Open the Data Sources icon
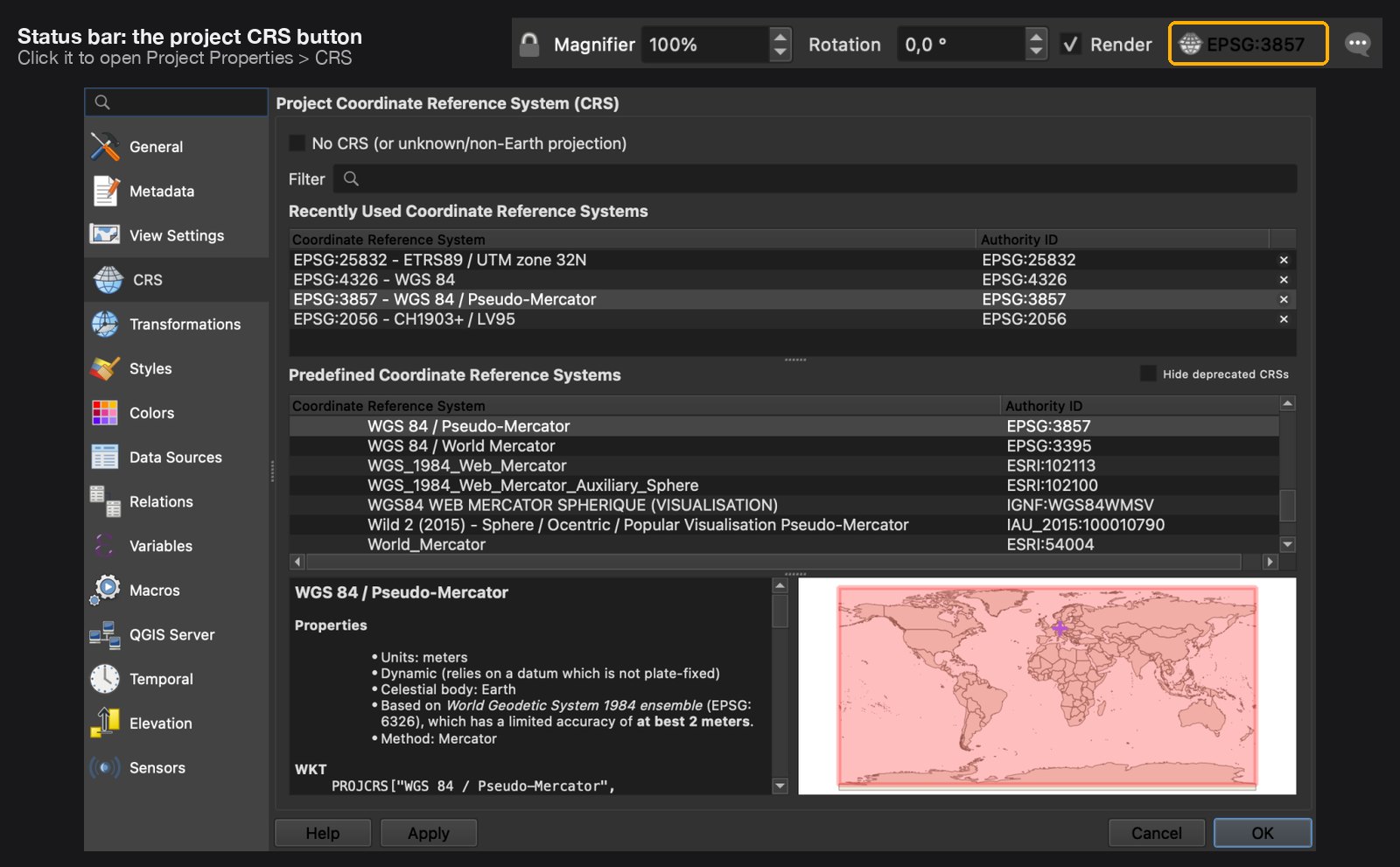 [x=105, y=457]
